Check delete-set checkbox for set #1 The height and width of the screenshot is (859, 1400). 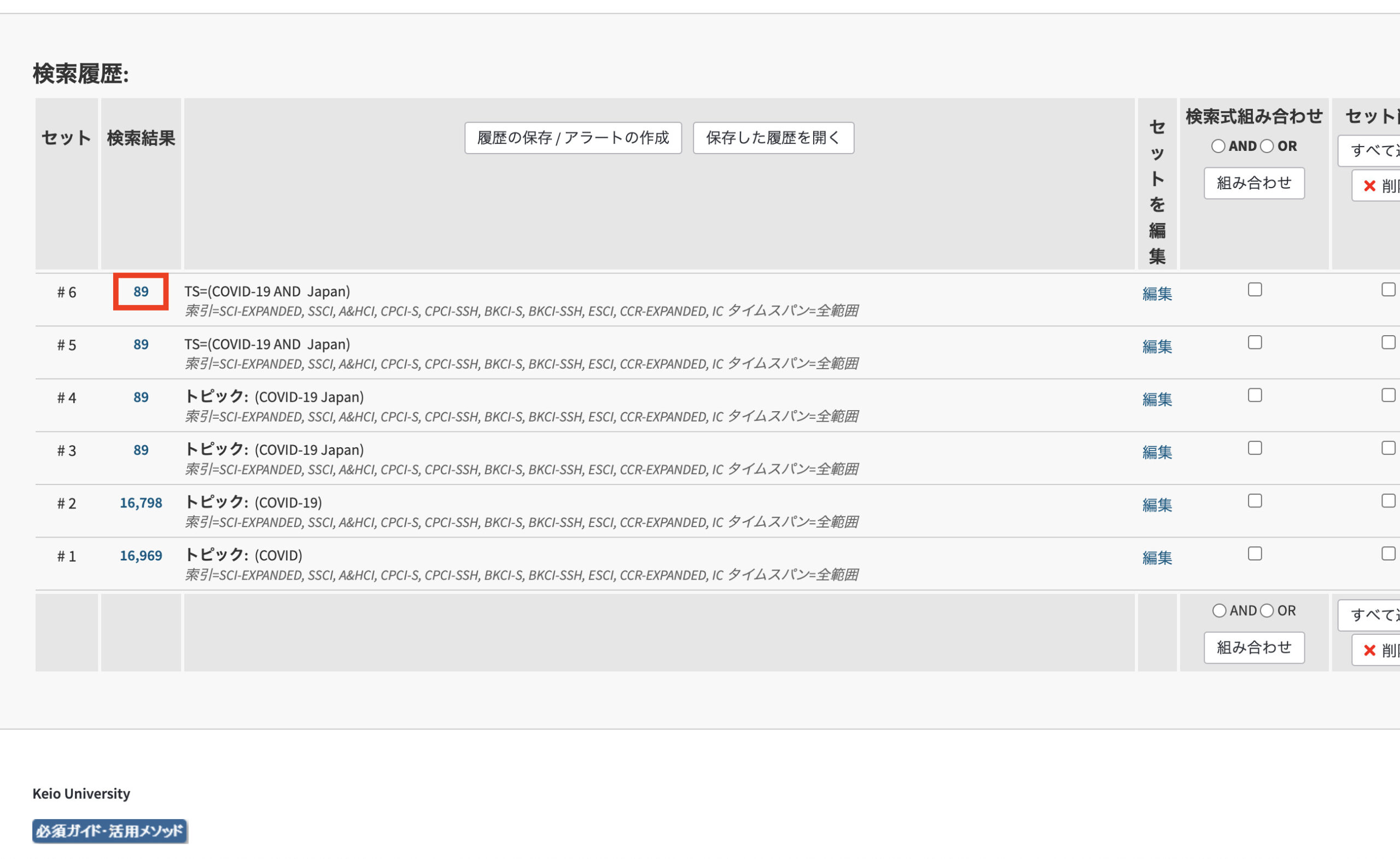(x=1388, y=553)
